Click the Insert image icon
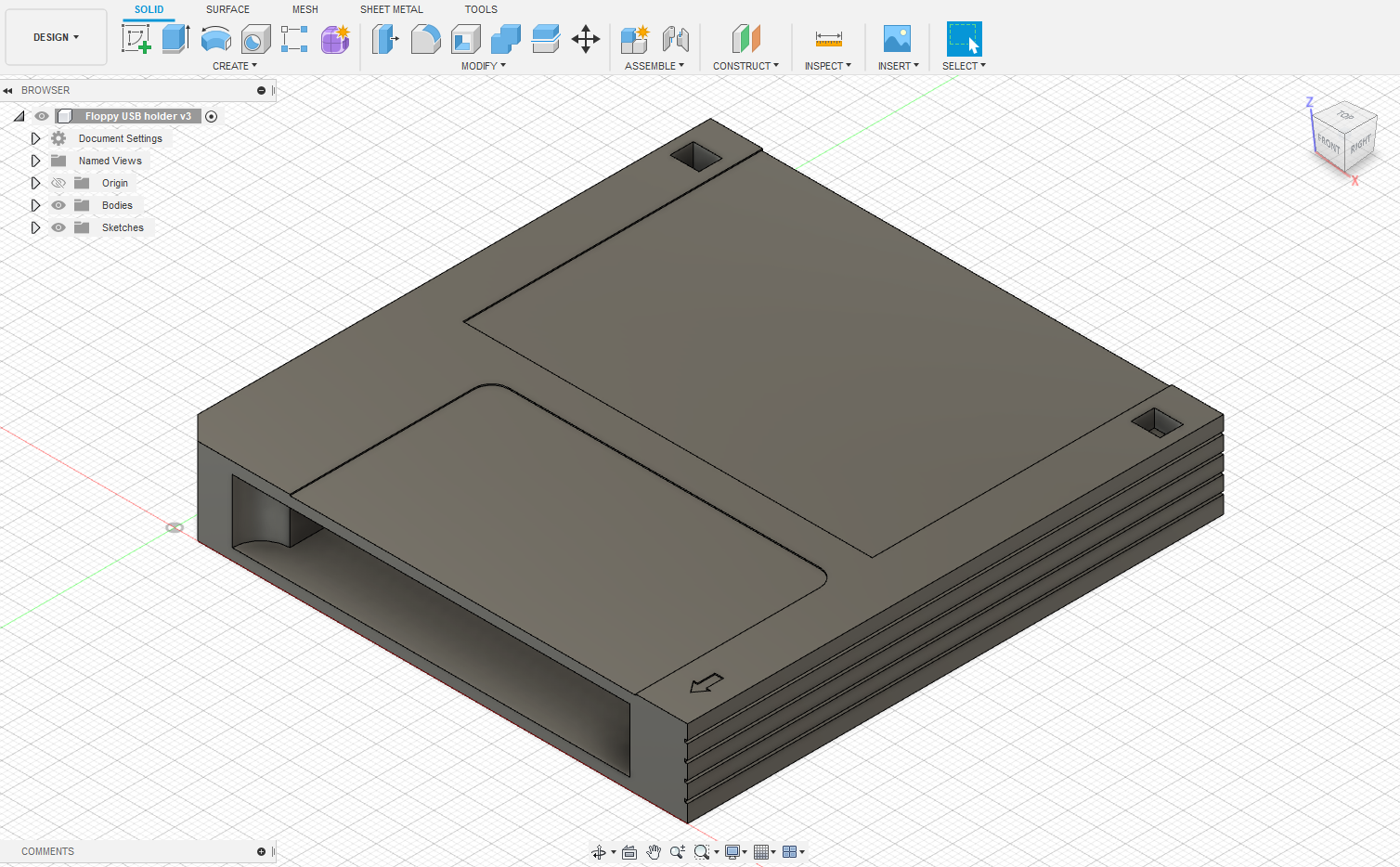 tap(897, 39)
